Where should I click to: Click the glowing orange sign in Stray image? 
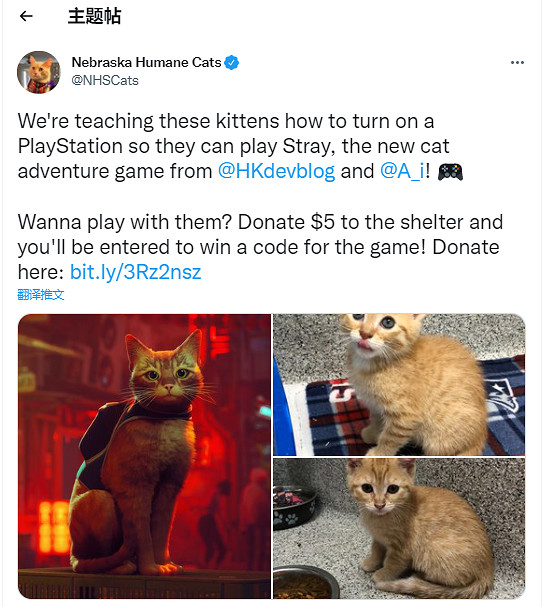(53, 526)
